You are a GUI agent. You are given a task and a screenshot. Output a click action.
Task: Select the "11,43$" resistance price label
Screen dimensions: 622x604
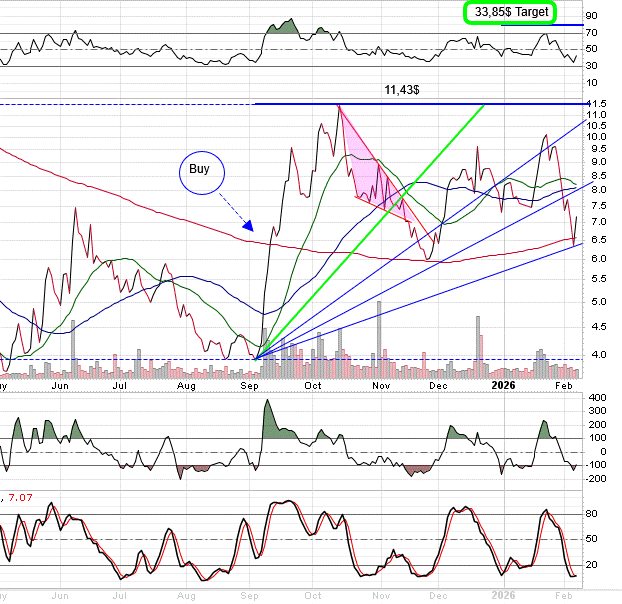[401, 90]
